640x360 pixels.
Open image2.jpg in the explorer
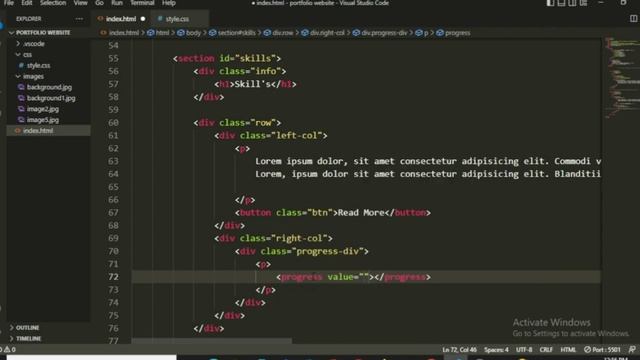tap(42, 109)
